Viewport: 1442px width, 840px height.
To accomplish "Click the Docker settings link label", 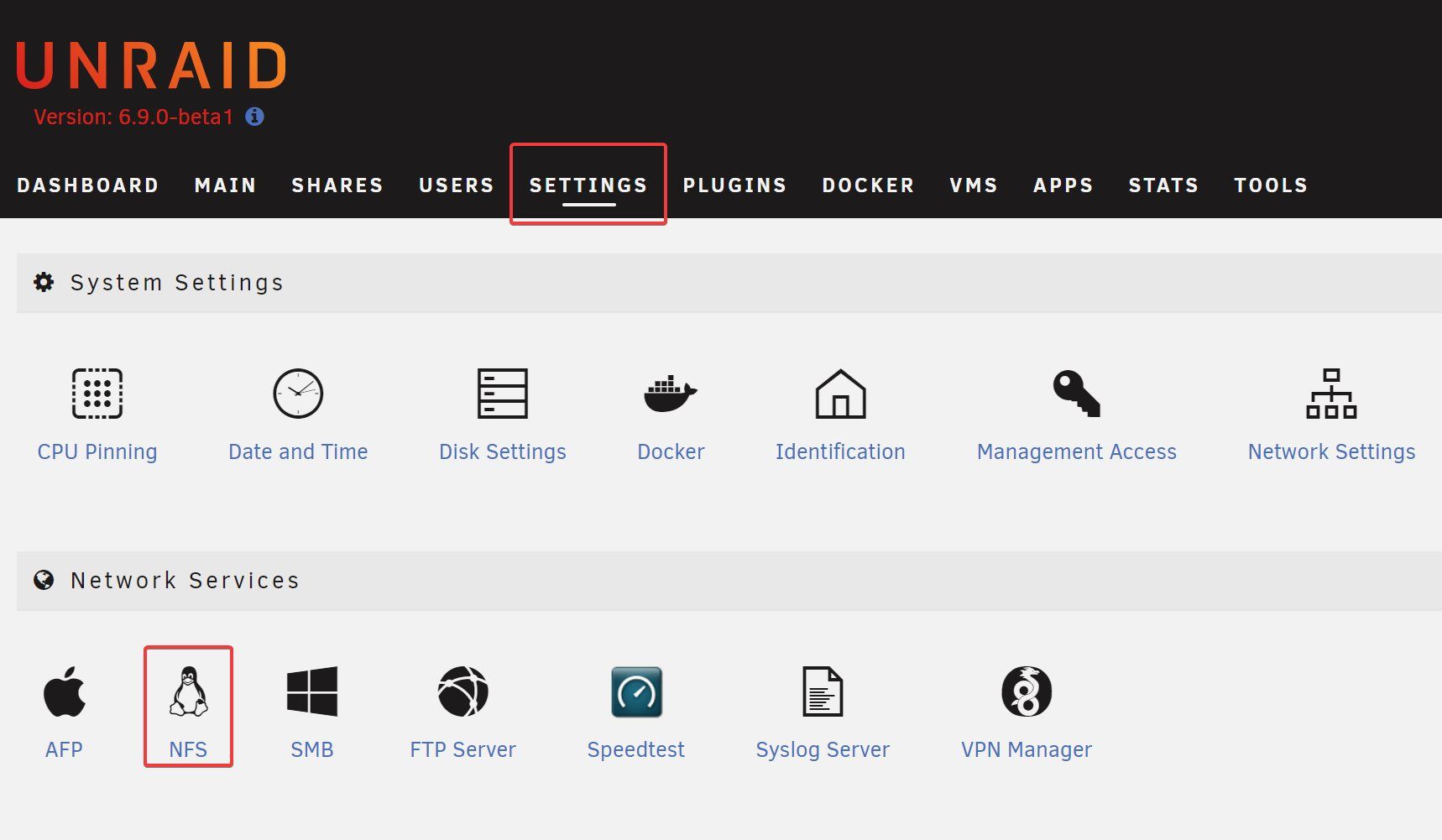I will pyautogui.click(x=671, y=451).
